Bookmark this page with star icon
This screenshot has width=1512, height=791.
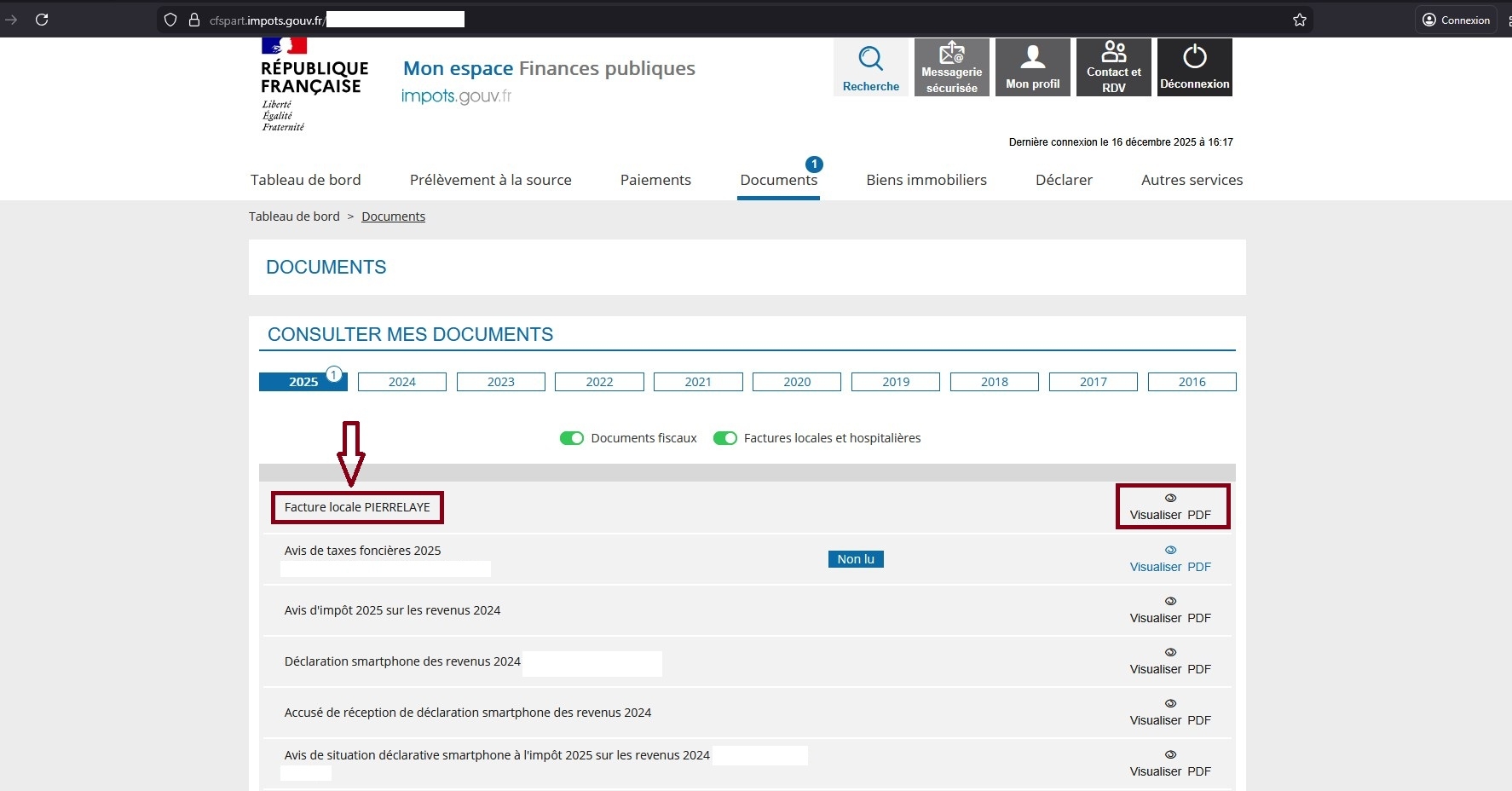click(1299, 20)
